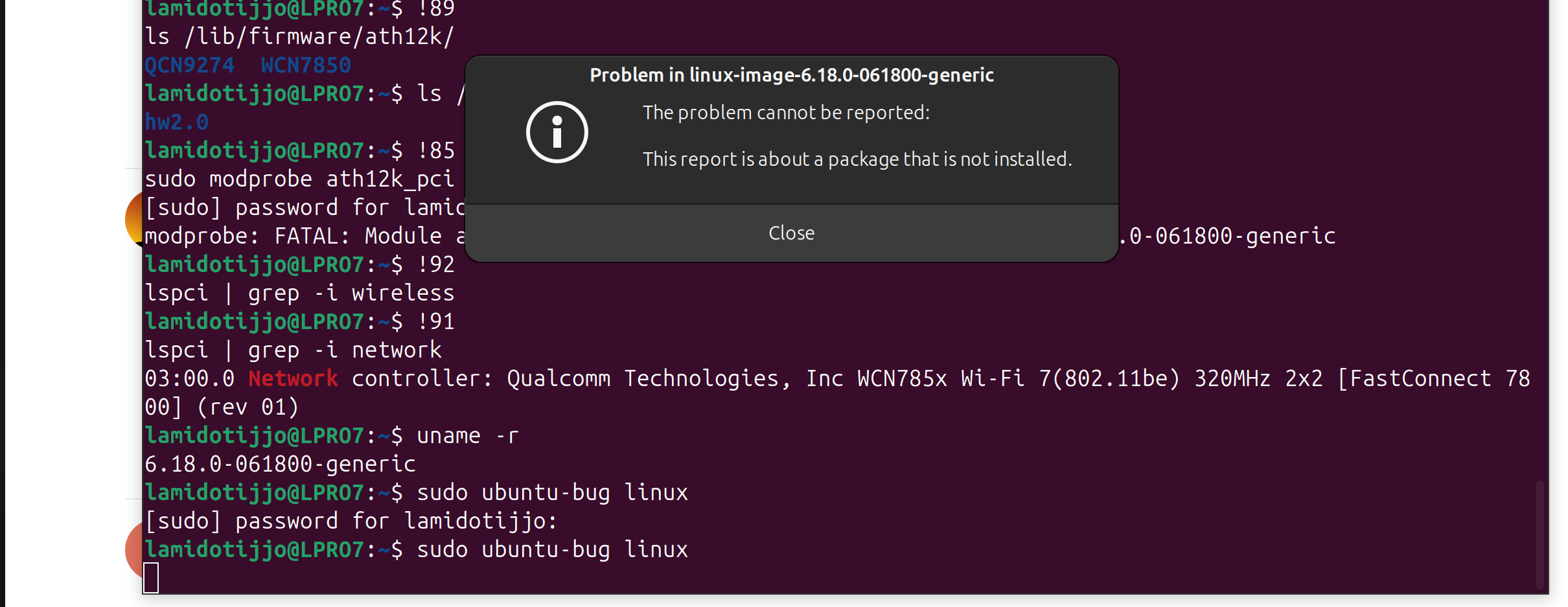This screenshot has height=607, width=1568.
Task: Click the red highlighted 'Network' word
Action: 293,378
